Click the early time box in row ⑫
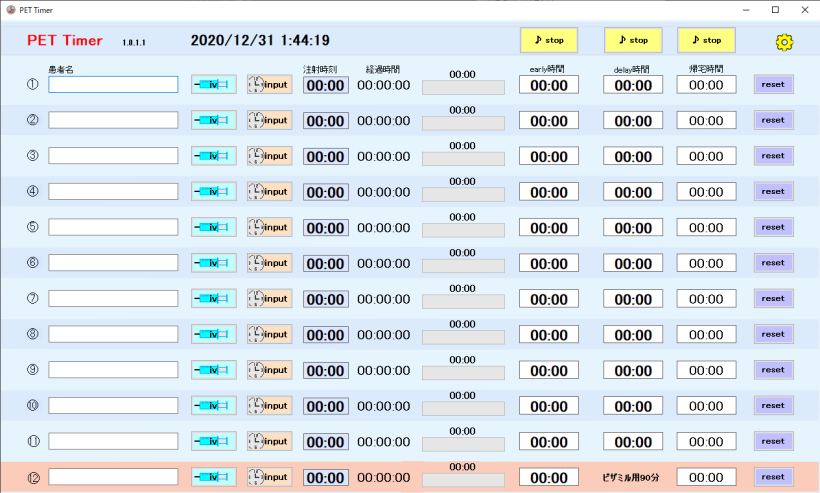The width and height of the screenshot is (820, 493). pyautogui.click(x=549, y=477)
